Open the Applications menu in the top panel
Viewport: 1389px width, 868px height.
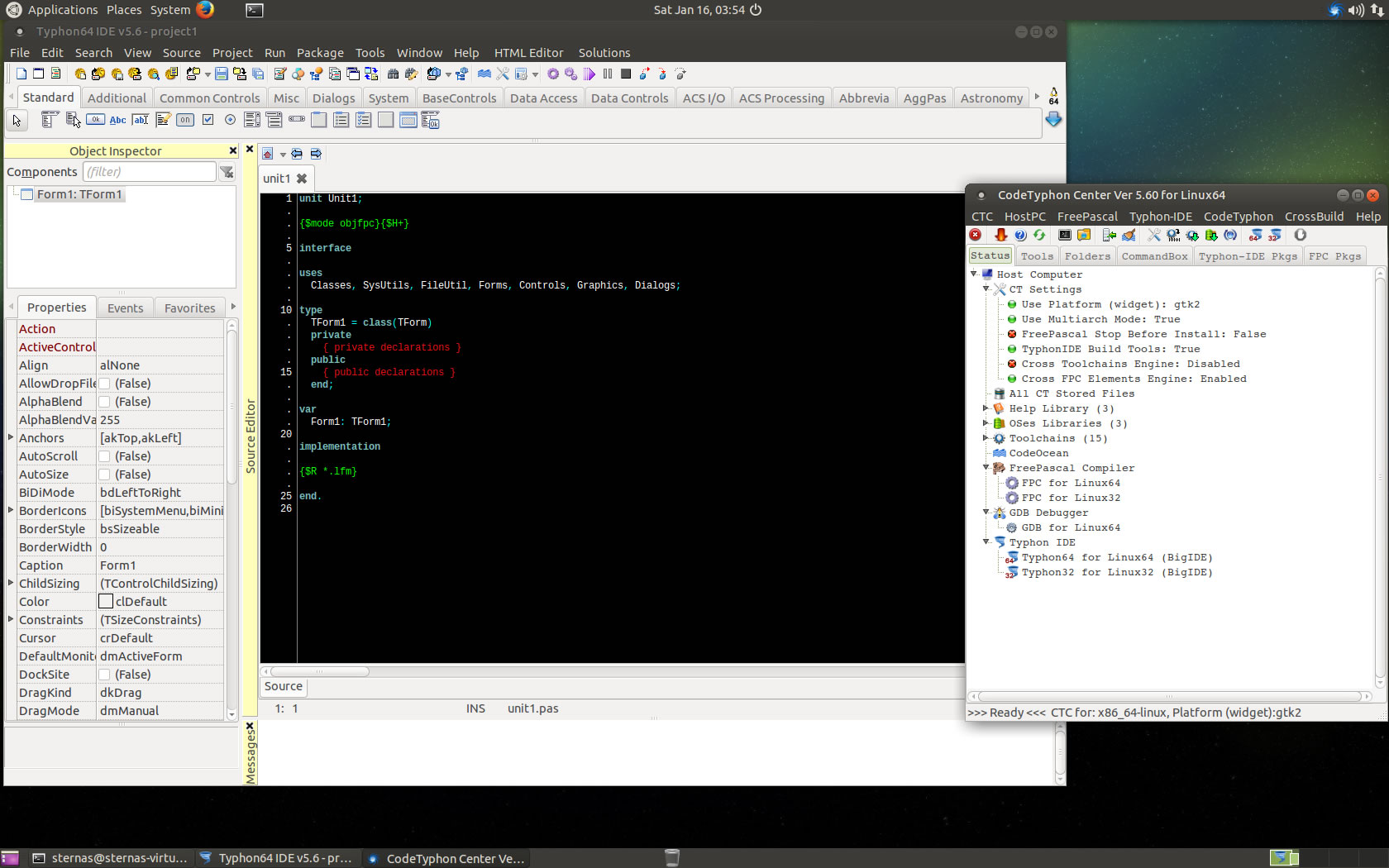tap(63, 10)
